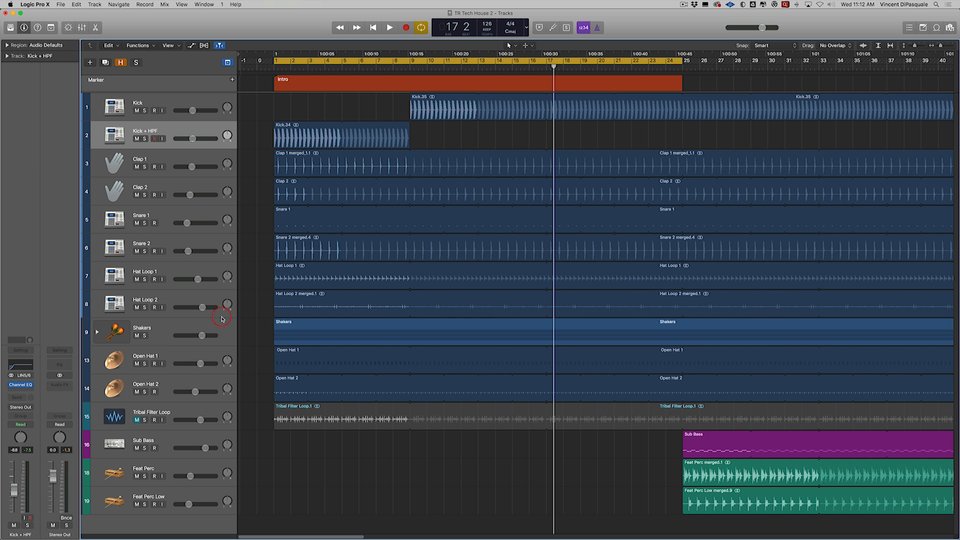960x540 pixels.
Task: Select the Intro marker region
Action: click(x=478, y=83)
